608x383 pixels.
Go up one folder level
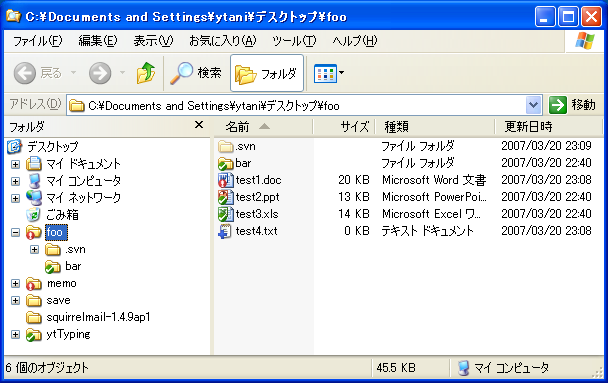(146, 72)
